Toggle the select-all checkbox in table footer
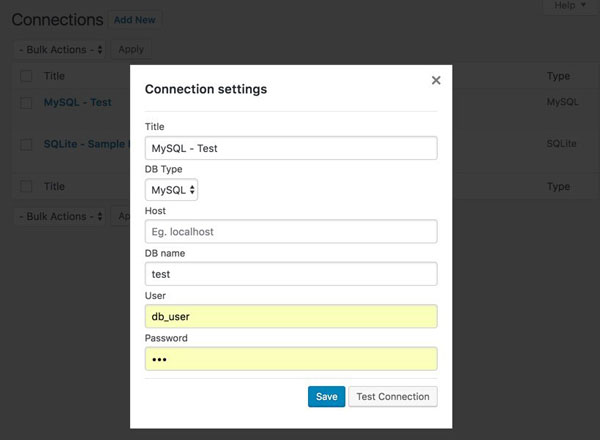Image resolution: width=600 pixels, height=440 pixels. tap(26, 186)
